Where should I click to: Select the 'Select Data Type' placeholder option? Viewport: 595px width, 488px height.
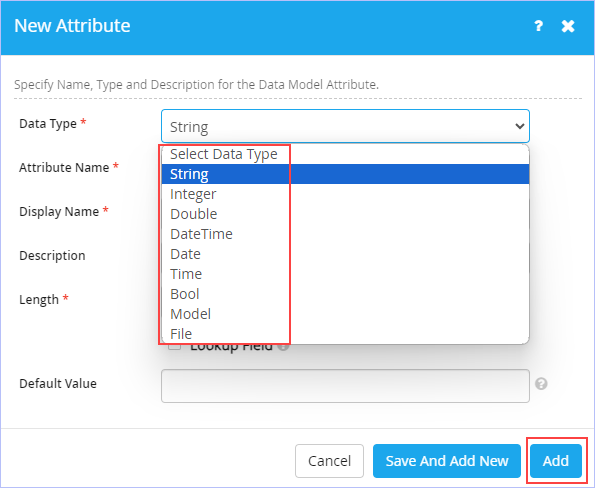(345, 154)
